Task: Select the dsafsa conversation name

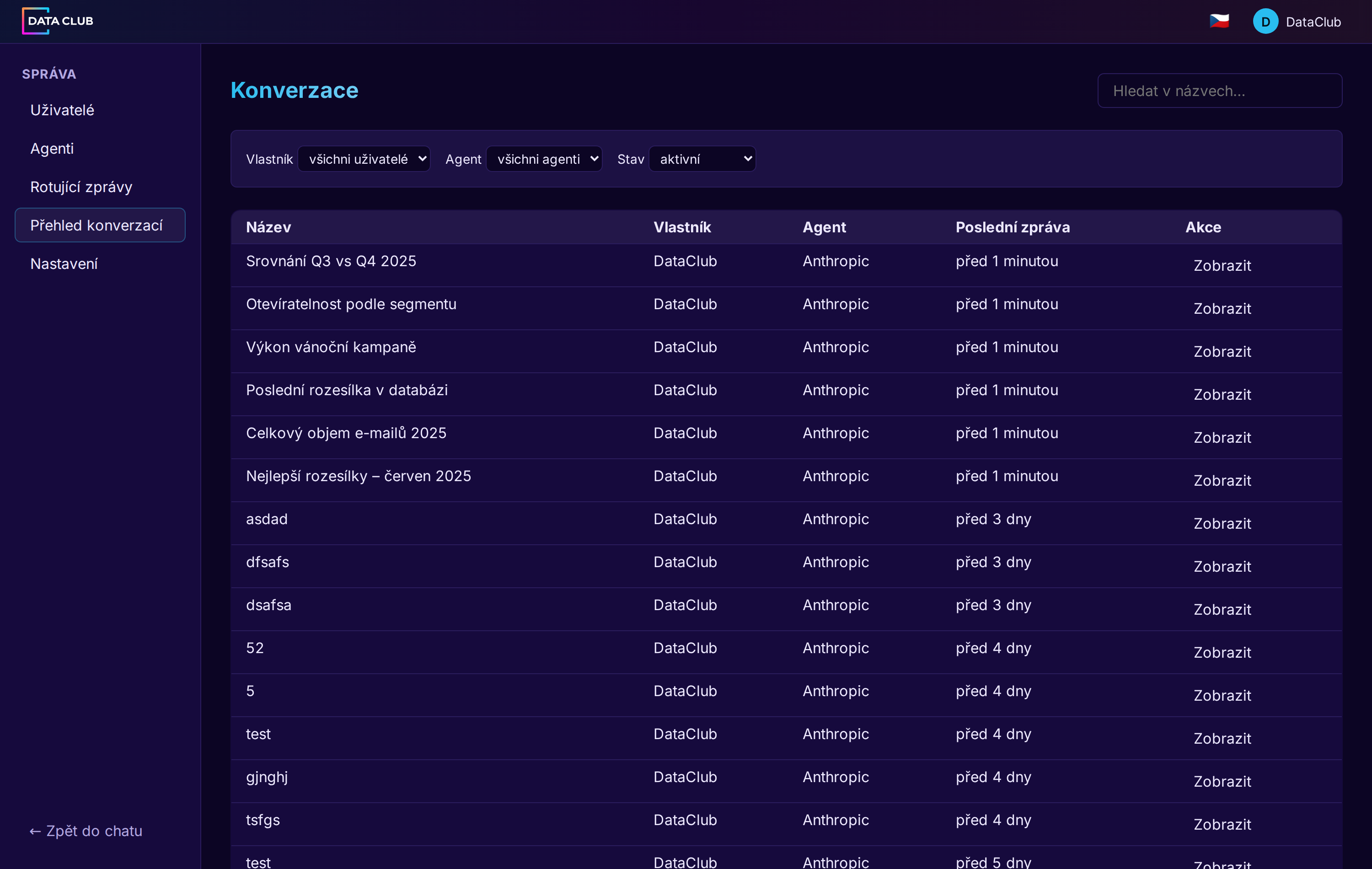Action: click(x=268, y=605)
